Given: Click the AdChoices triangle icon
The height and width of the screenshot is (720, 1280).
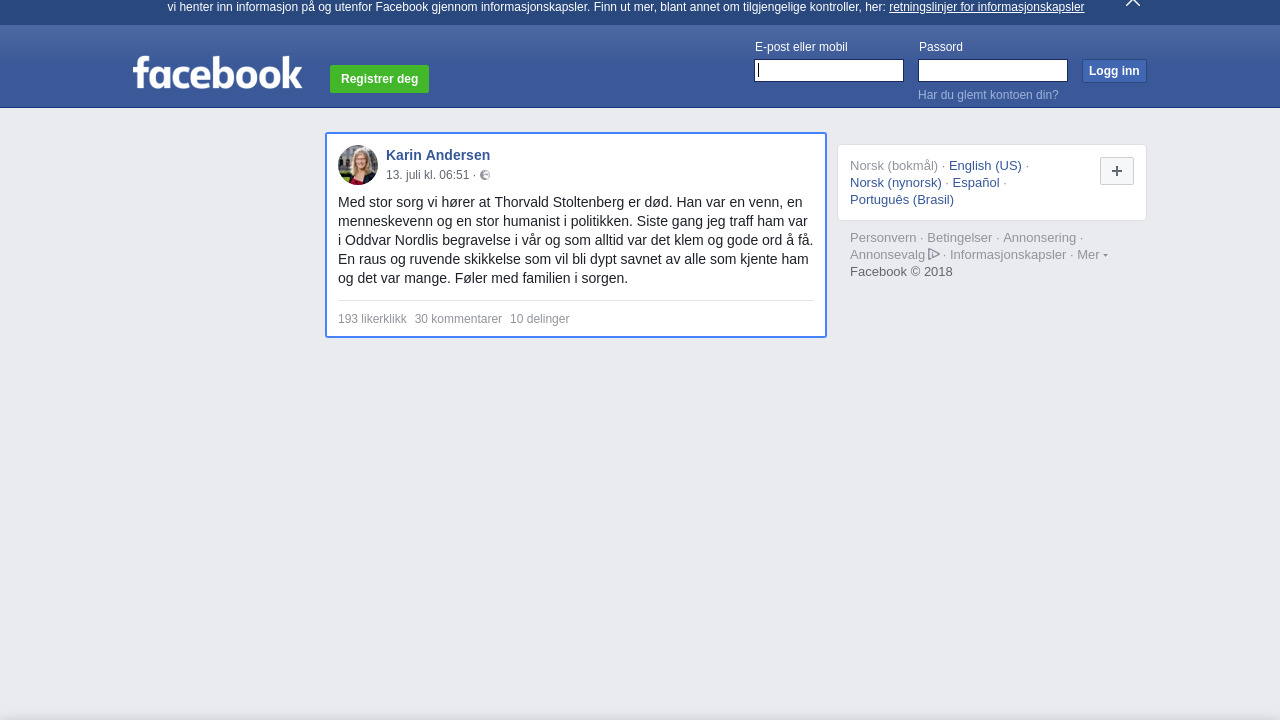Looking at the screenshot, I should (x=934, y=254).
